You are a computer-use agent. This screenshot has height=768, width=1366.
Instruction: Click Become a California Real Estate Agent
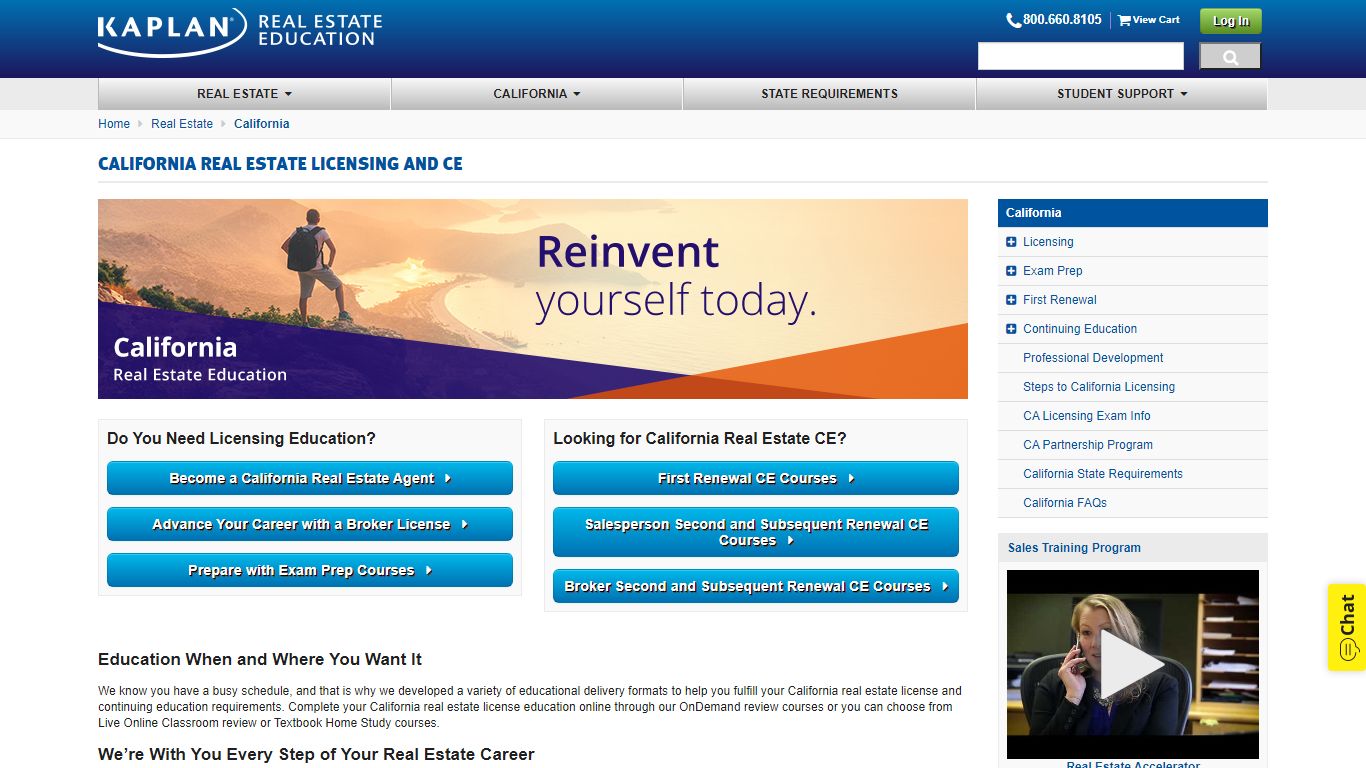tap(310, 478)
